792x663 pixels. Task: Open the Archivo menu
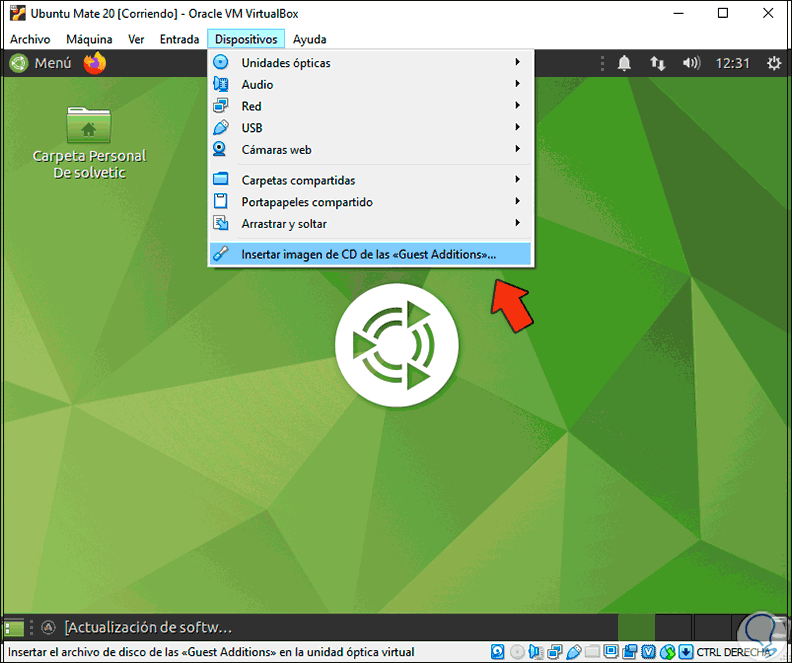(x=30, y=39)
